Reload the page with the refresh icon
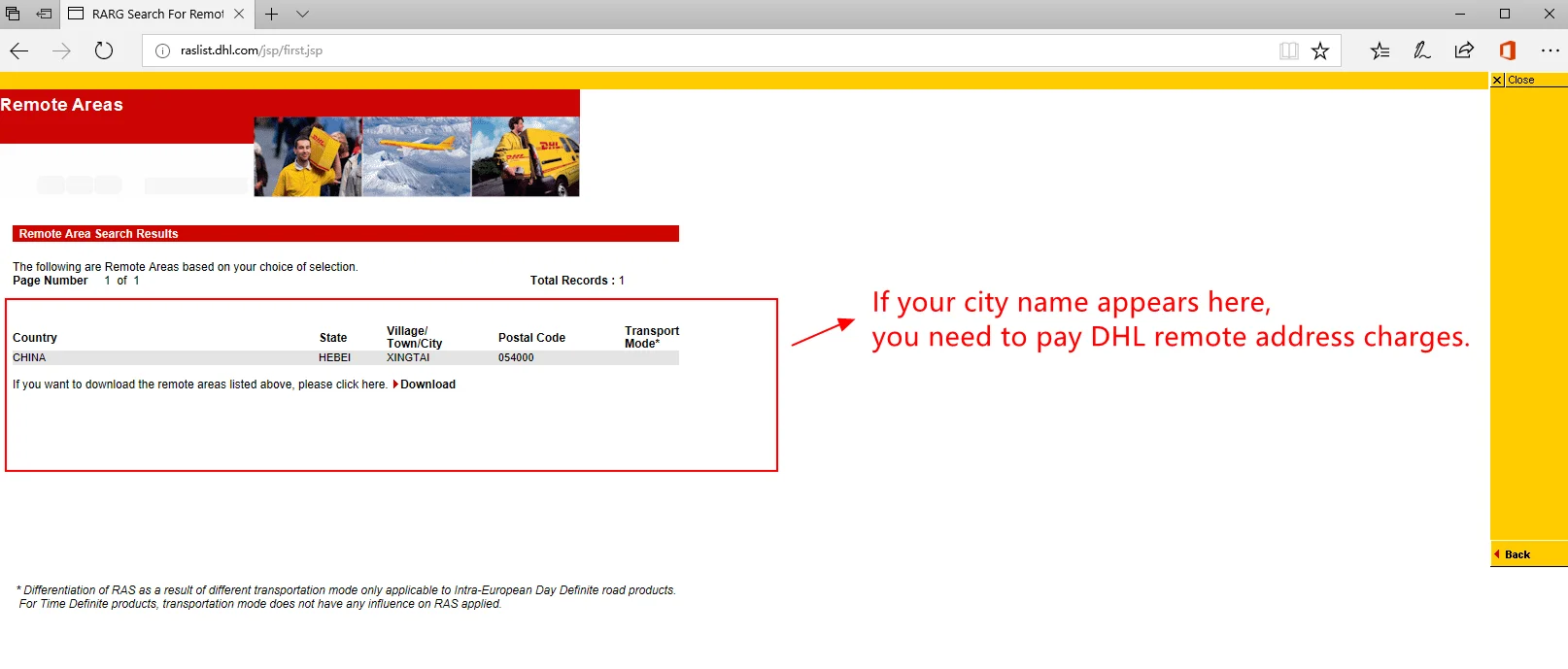The width and height of the screenshot is (1568, 669). coord(104,50)
